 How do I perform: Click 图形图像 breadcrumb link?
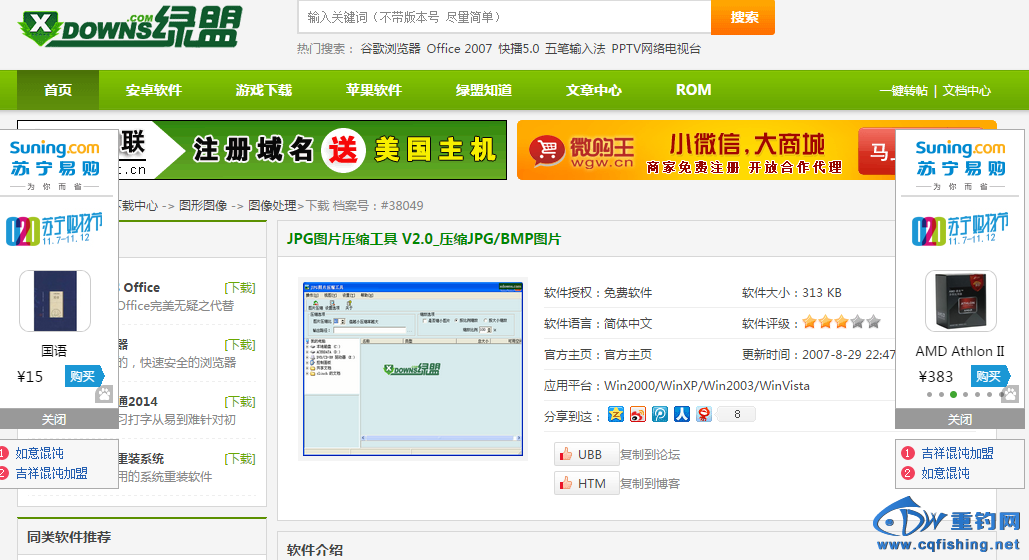pos(203,205)
